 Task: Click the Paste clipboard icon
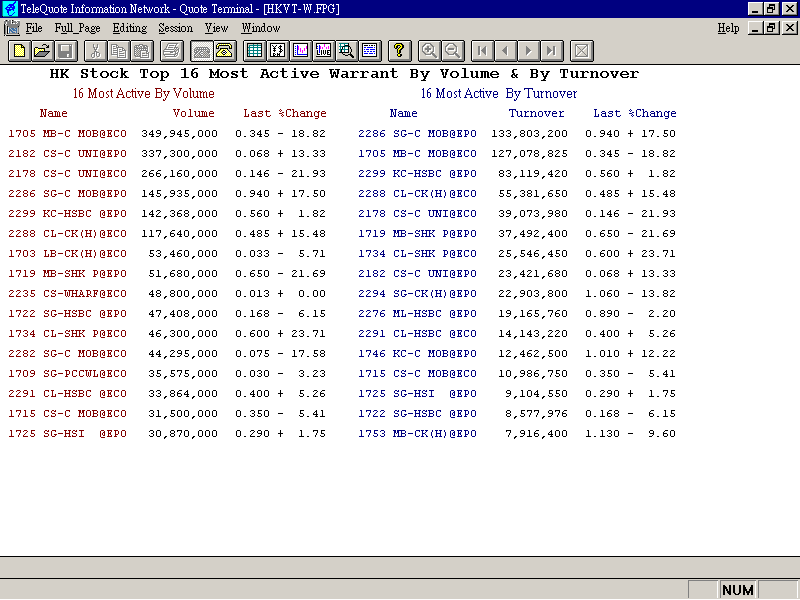[x=141, y=51]
